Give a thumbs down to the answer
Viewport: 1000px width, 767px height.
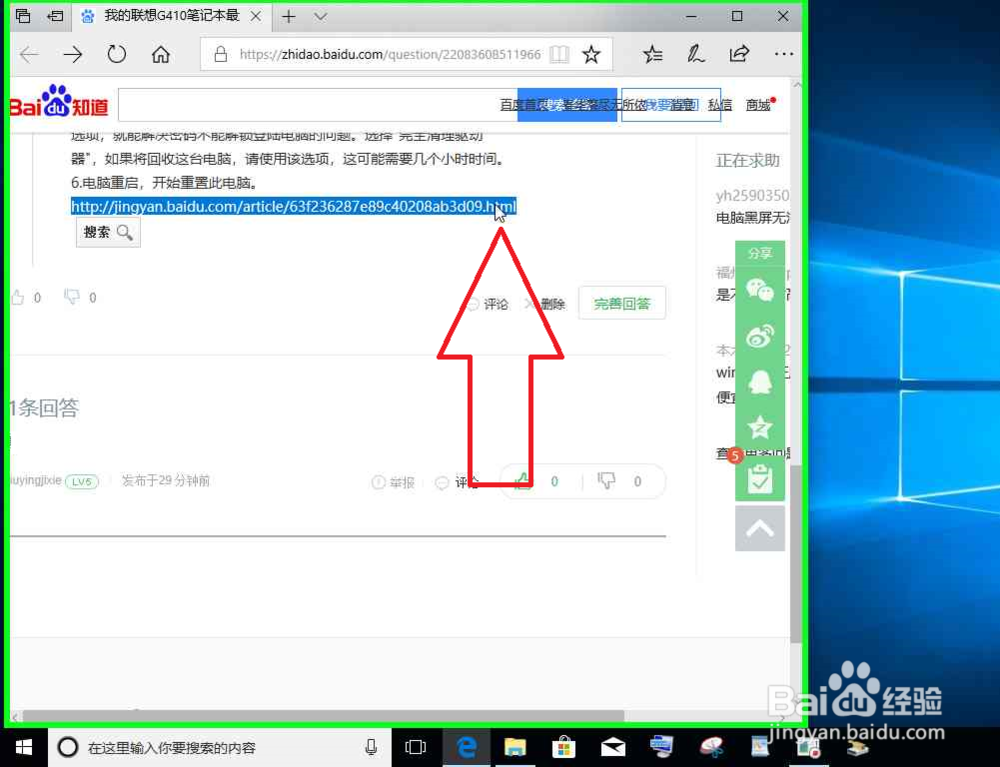click(x=606, y=481)
